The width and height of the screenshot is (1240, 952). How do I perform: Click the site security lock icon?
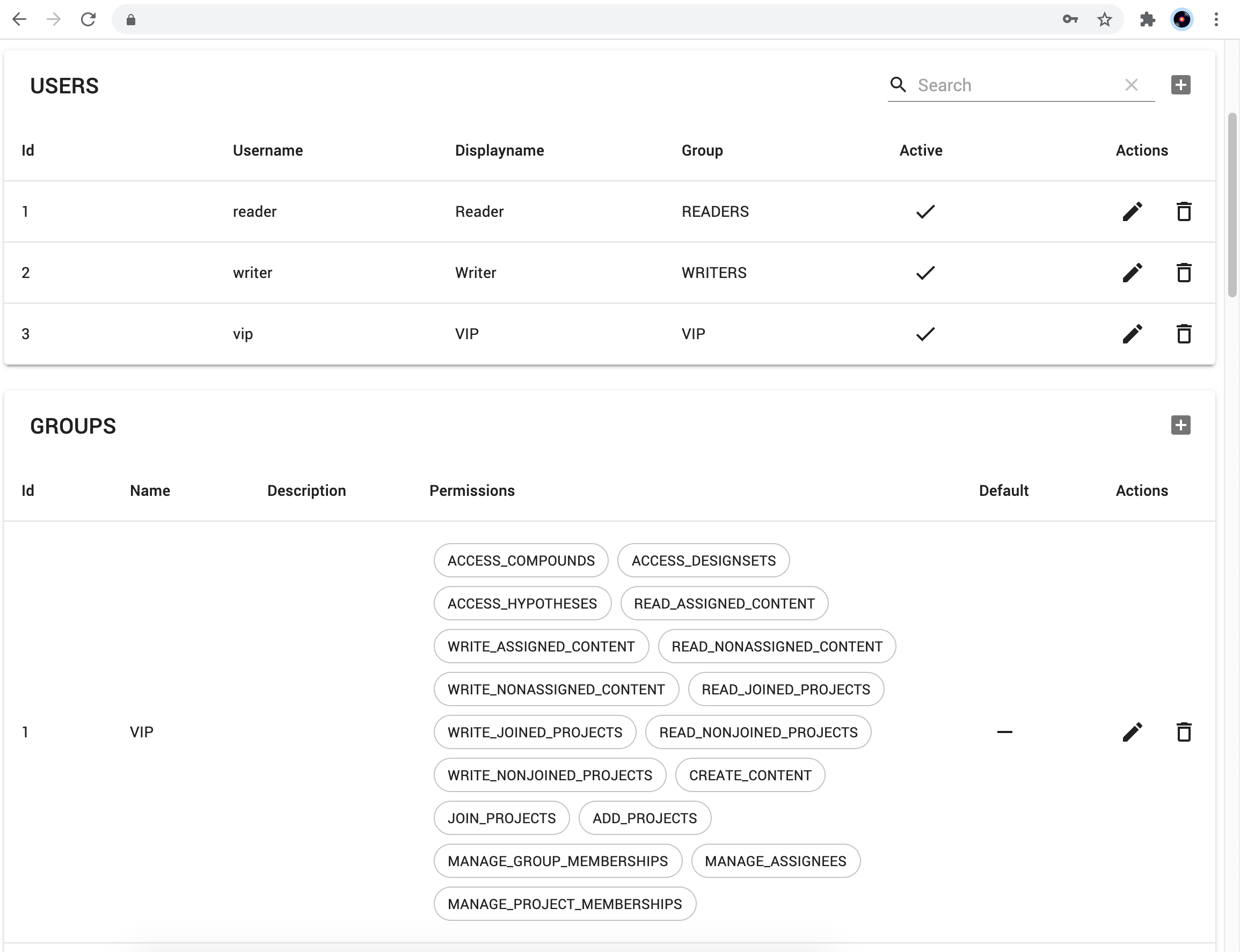point(132,19)
